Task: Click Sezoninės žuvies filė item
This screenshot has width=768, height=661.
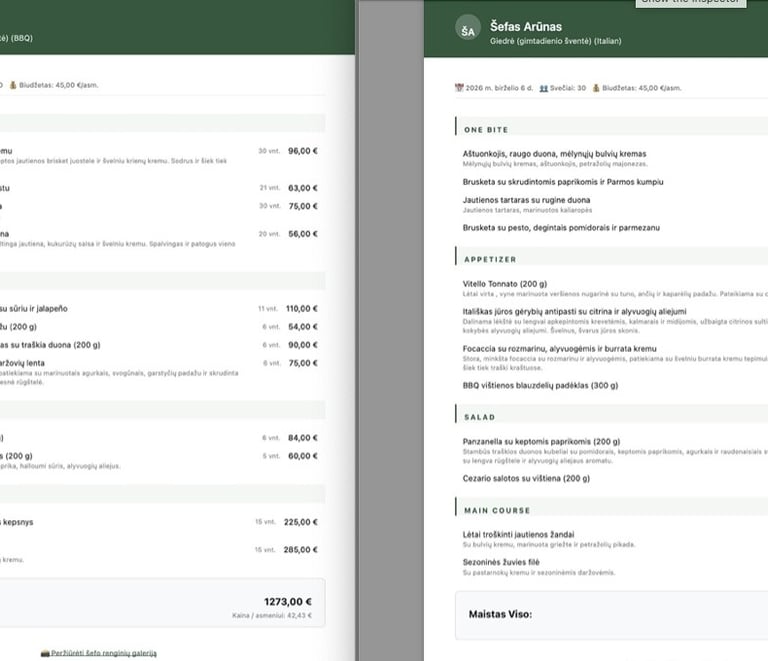Action: tap(501, 562)
